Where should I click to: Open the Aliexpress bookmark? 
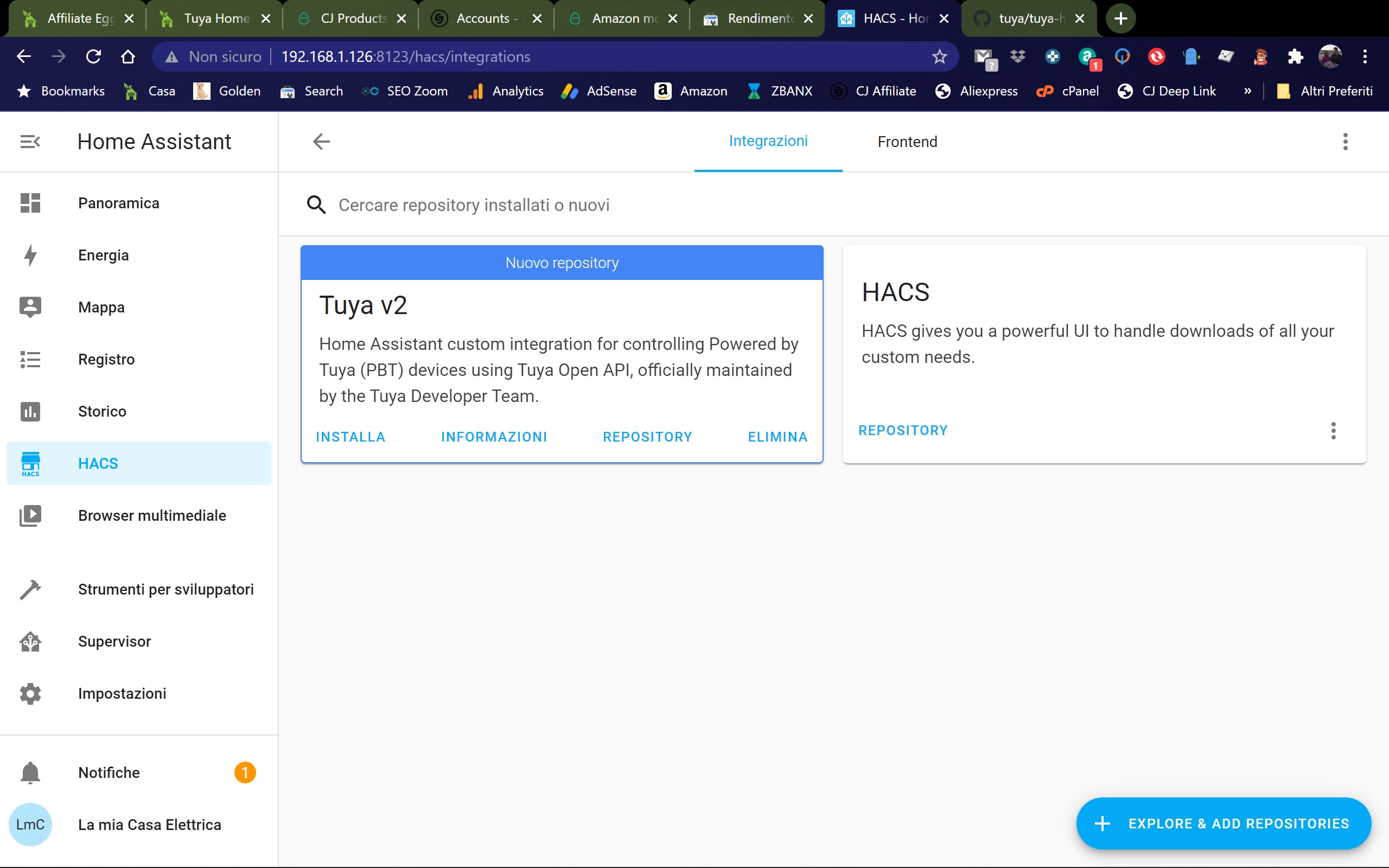976,91
